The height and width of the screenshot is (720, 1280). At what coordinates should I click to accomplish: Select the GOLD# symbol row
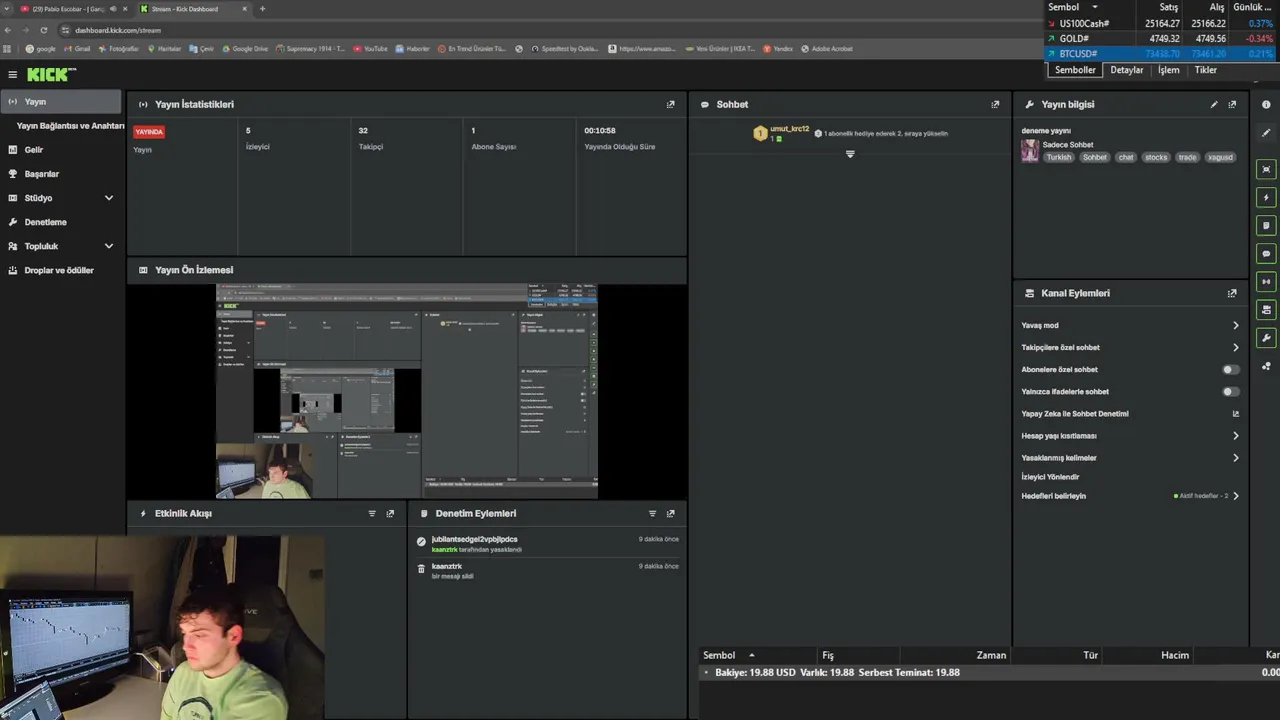click(x=1160, y=38)
